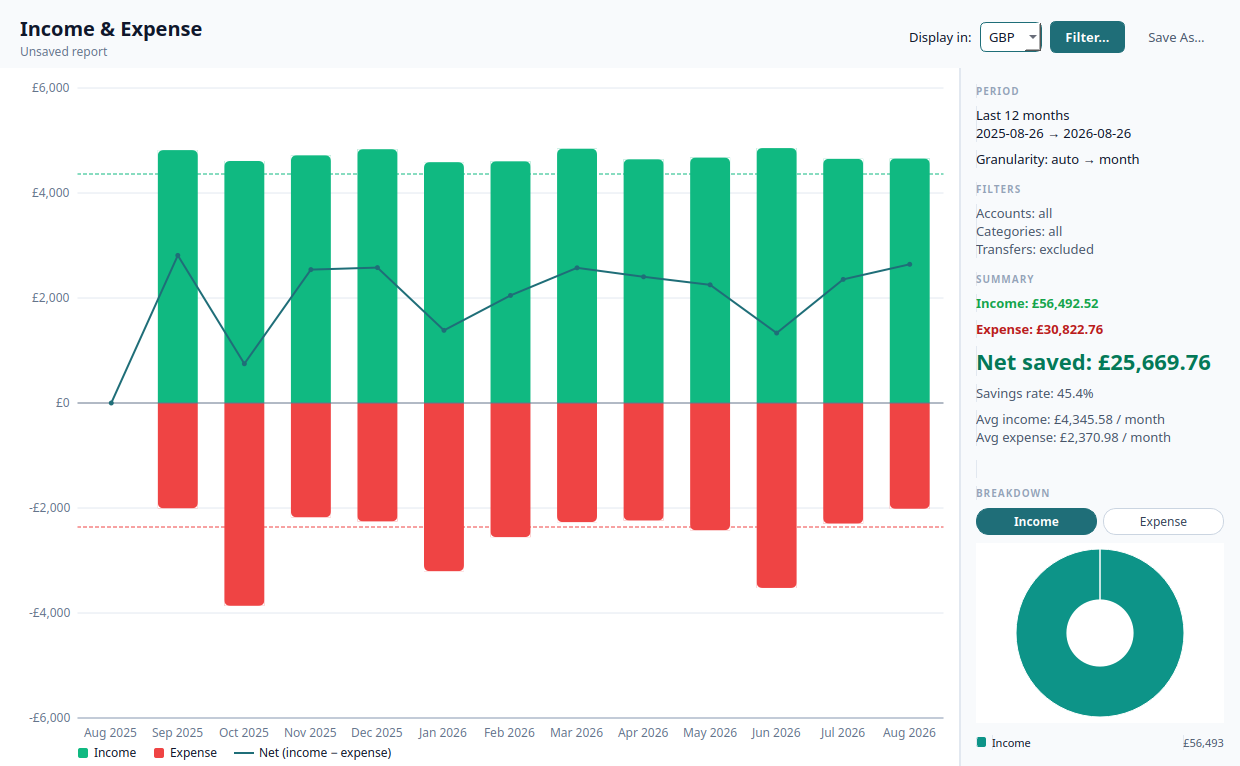Click Avg income: £4,345.58 / month
Screen dimensions: 1240x766
(x=1070, y=419)
